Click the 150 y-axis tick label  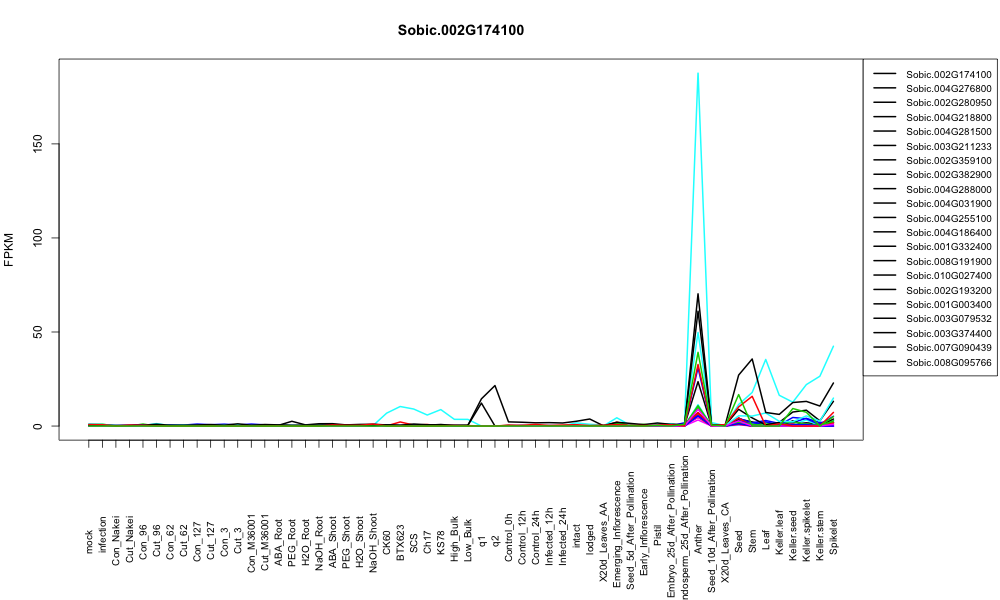[x=38, y=144]
